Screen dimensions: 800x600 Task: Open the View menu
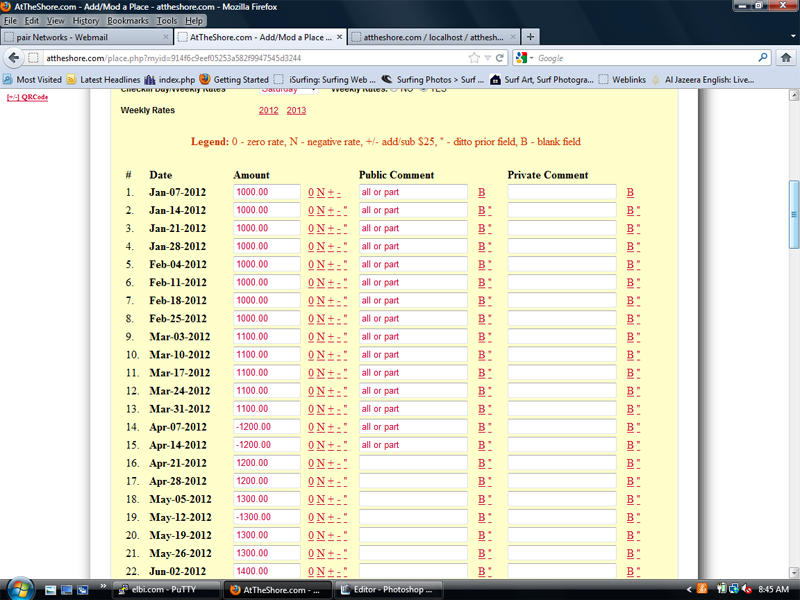click(56, 21)
